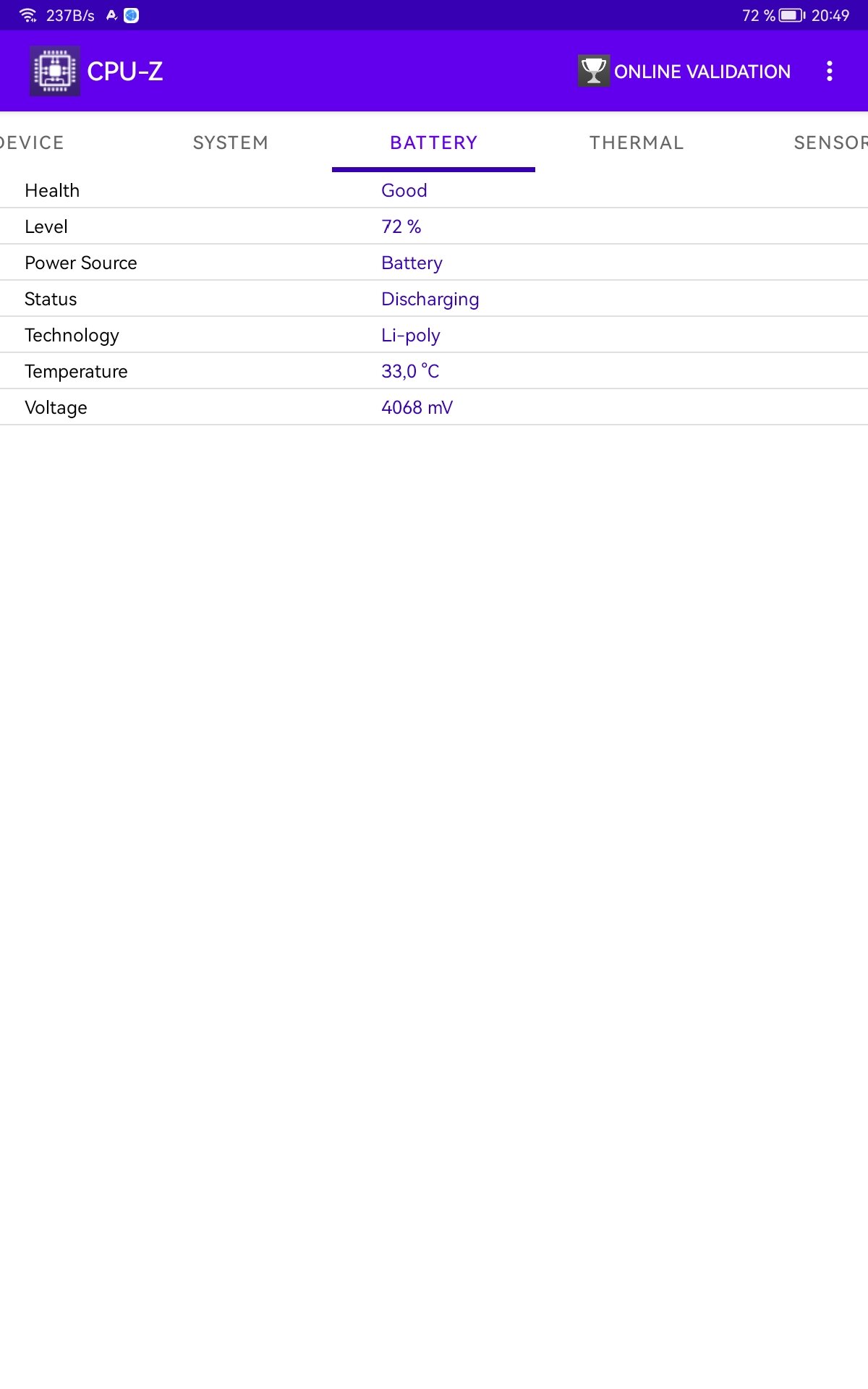Select the Li-poly technology value

tap(411, 336)
